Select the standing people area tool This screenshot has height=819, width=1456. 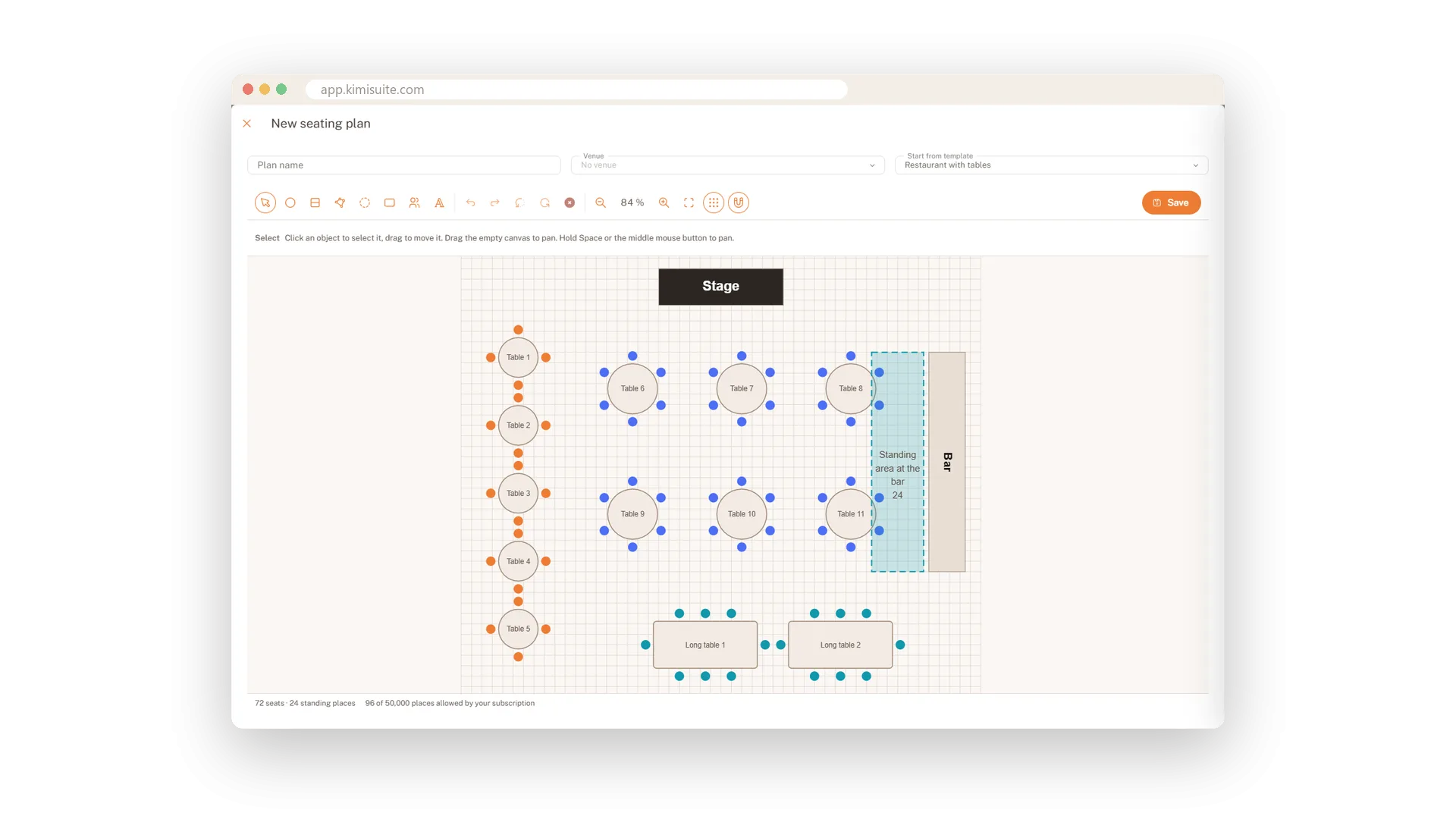[x=414, y=202]
